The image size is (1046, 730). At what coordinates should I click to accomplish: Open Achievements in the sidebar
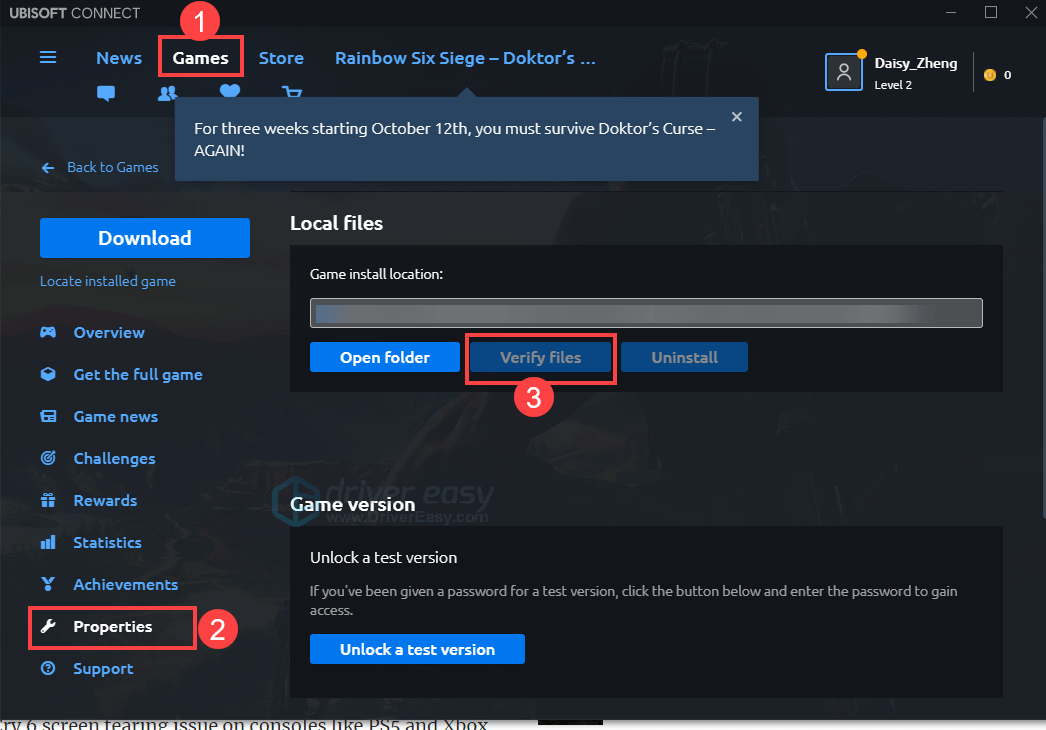[x=125, y=585]
